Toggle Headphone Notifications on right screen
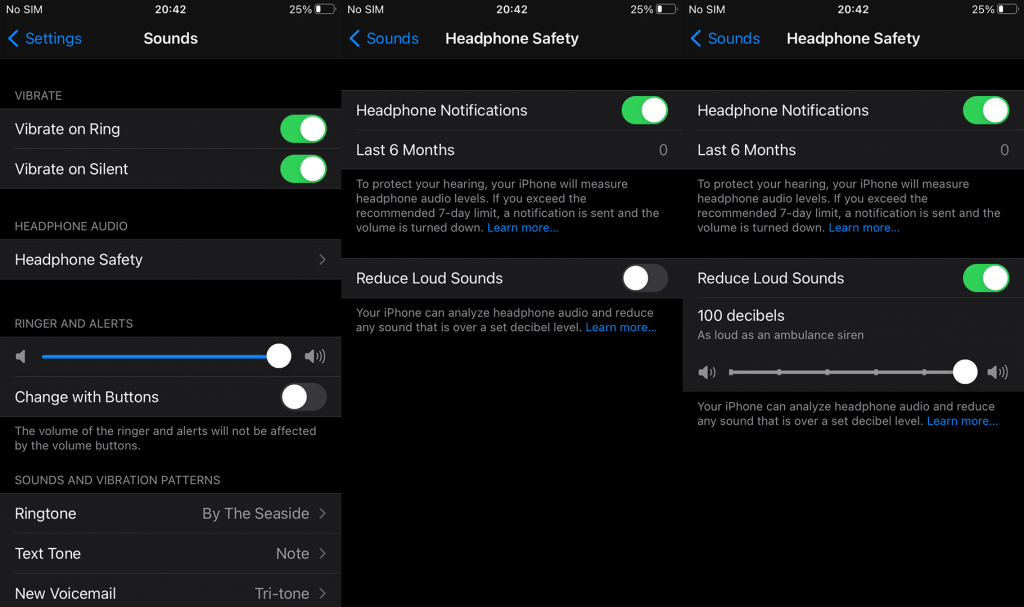The width and height of the screenshot is (1024, 607). 986,110
